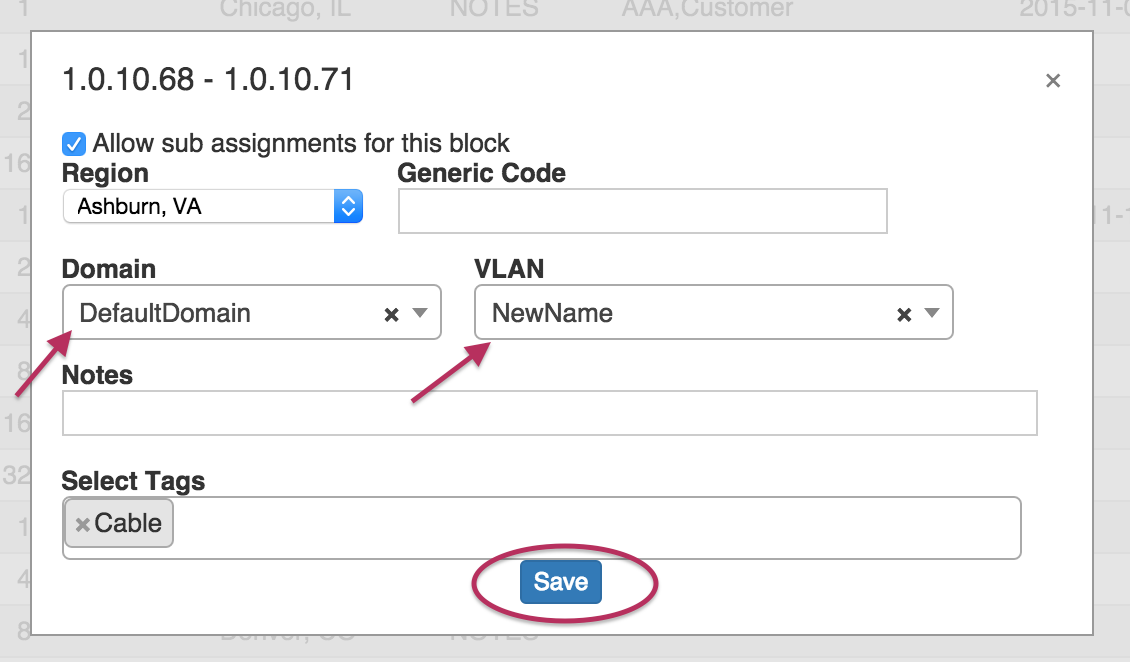Image resolution: width=1130 pixels, height=662 pixels.
Task: Click the NewName value in VLAN
Action: point(552,313)
